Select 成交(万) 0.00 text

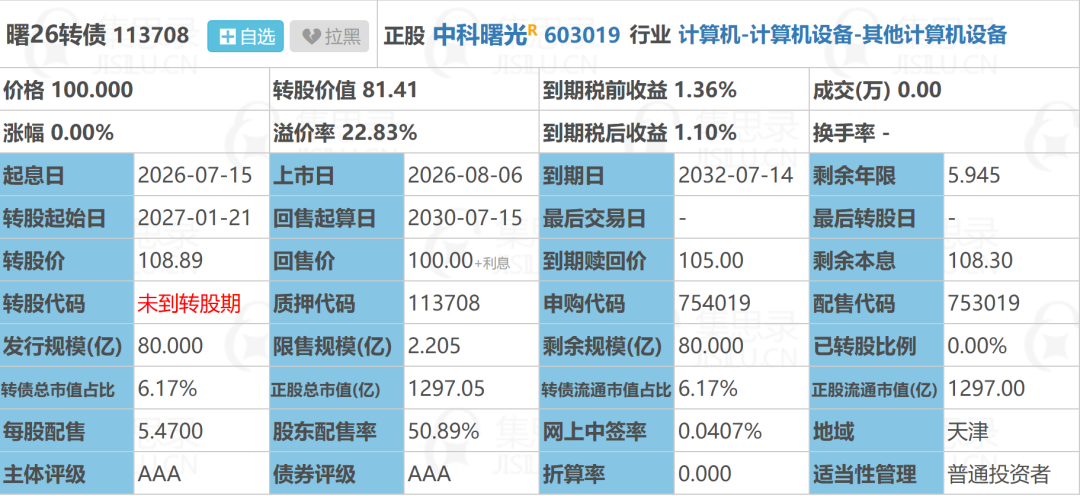(x=877, y=90)
